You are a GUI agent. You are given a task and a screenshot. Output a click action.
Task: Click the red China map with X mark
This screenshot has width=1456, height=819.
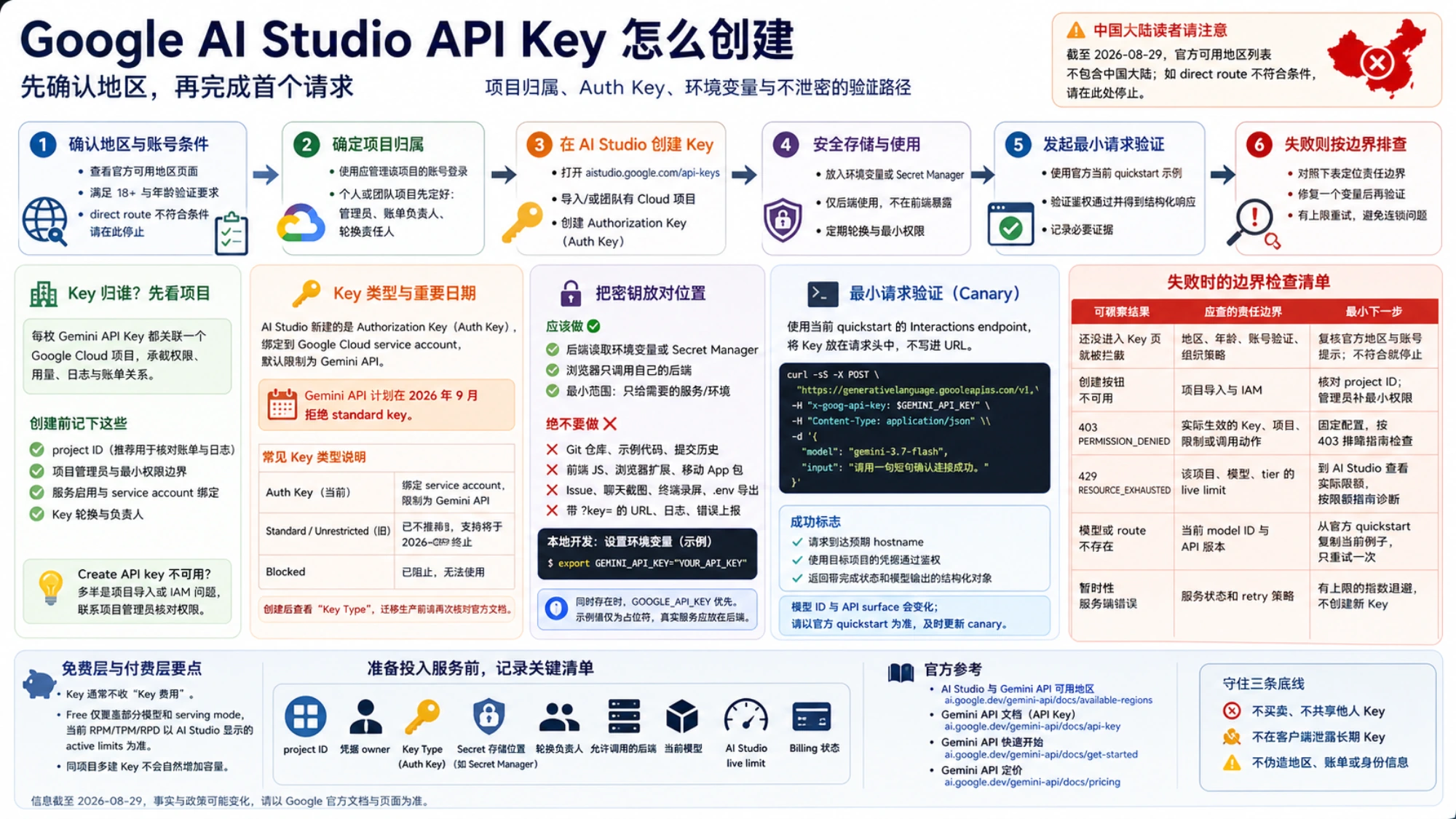[1377, 59]
